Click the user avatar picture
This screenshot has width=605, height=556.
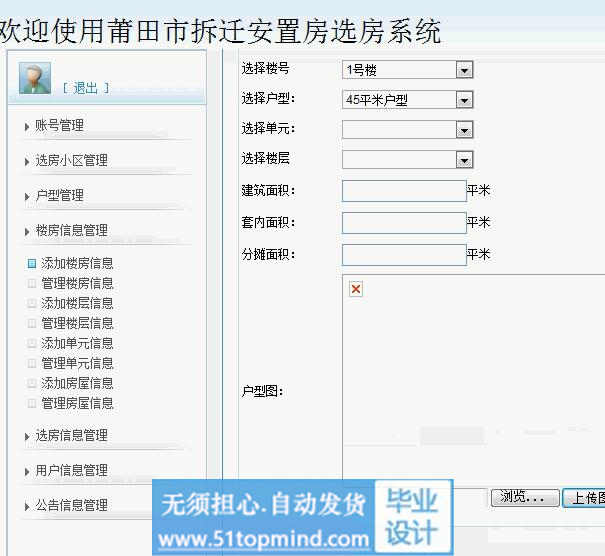35,78
